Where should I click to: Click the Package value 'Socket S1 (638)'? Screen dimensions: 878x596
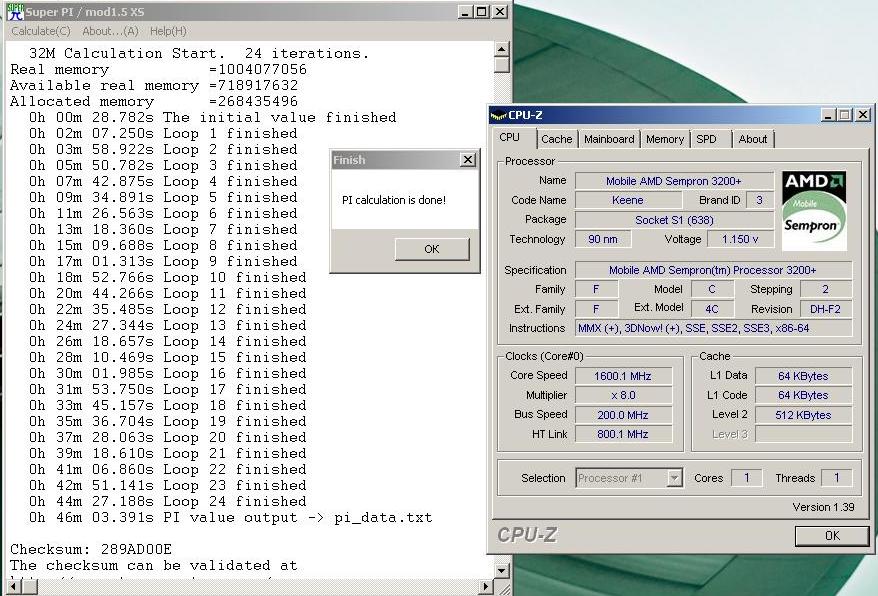point(674,220)
